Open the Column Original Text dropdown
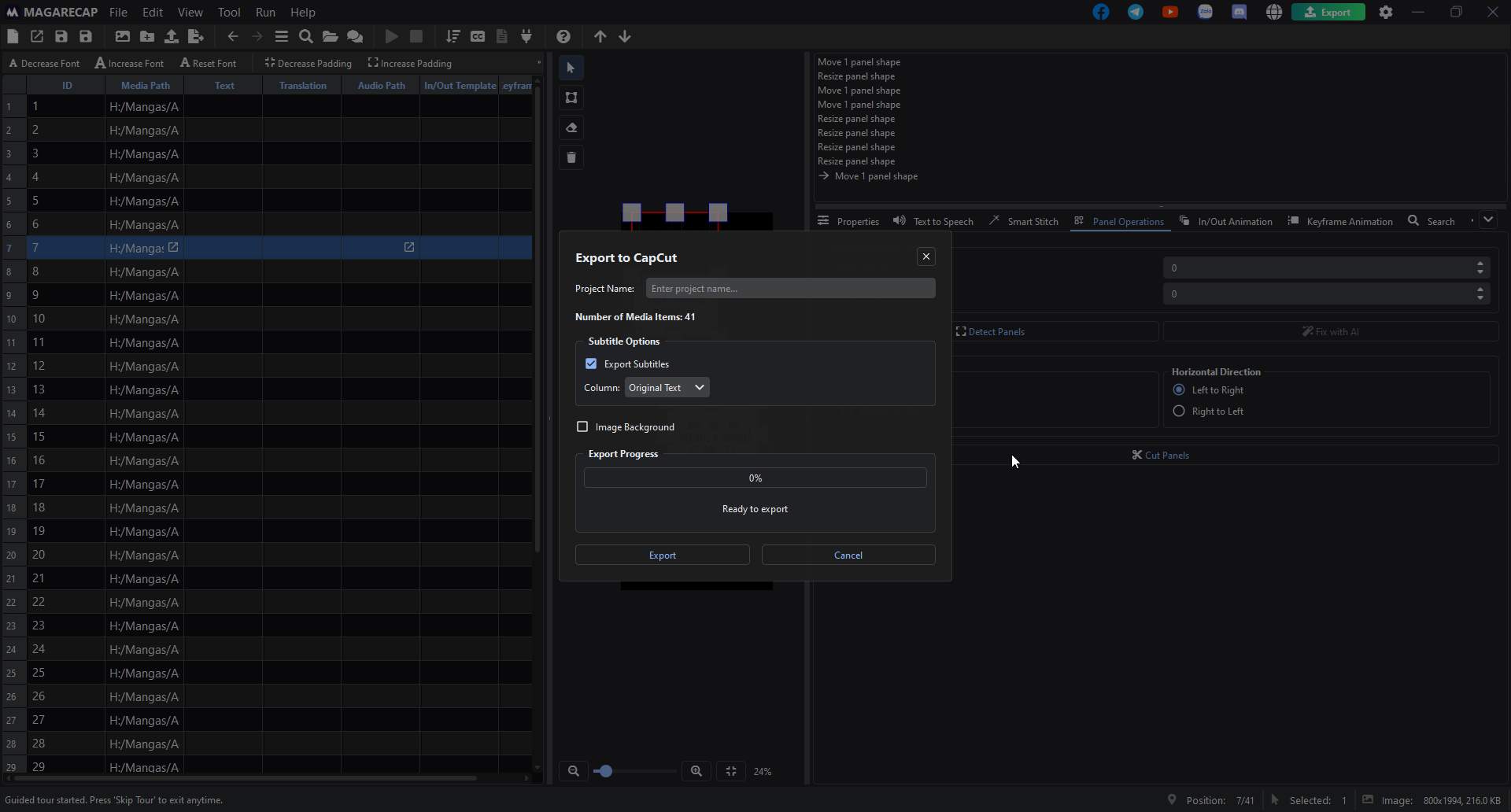This screenshot has height=812, width=1511. (667, 387)
